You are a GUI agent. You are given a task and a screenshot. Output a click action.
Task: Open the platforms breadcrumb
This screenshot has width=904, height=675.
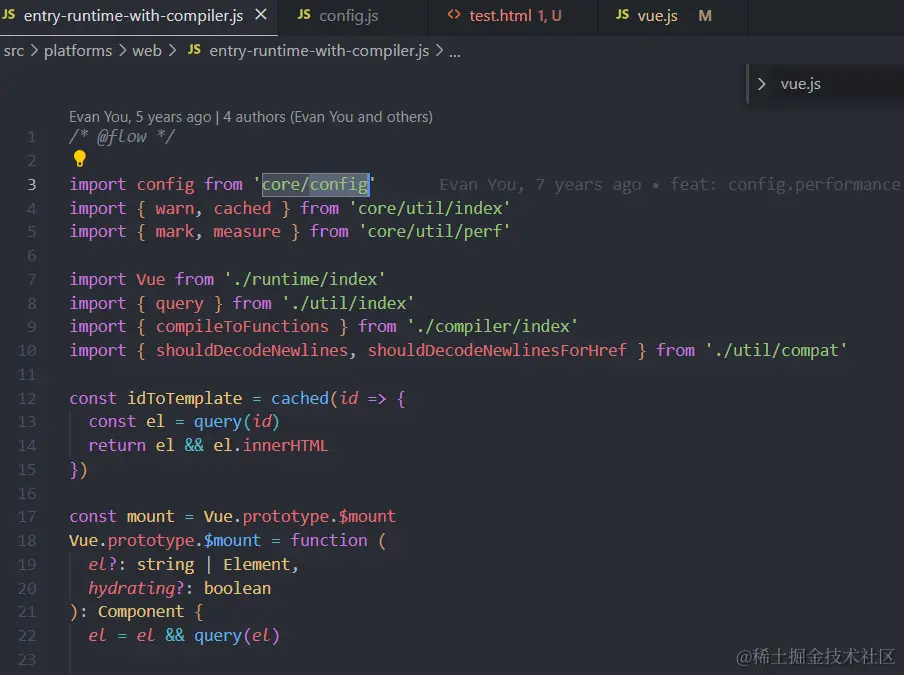pos(78,51)
